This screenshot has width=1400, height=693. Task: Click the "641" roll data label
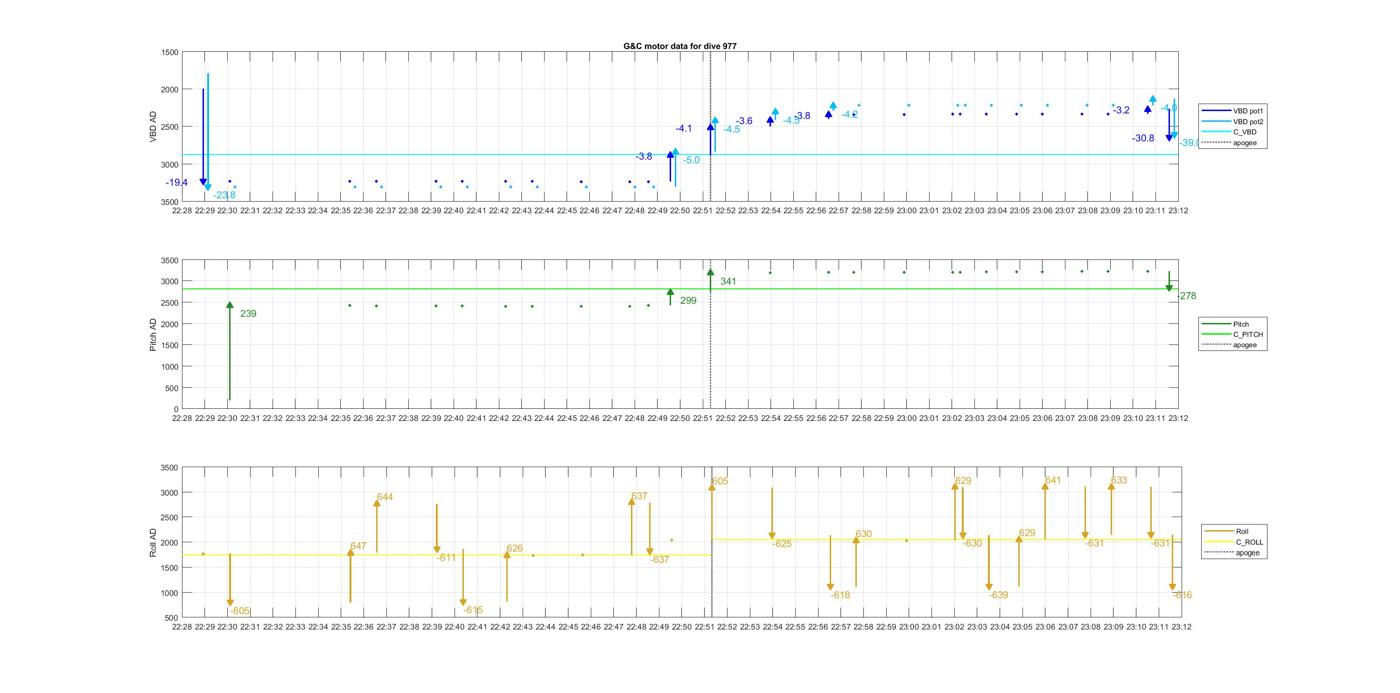pyautogui.click(x=1053, y=480)
